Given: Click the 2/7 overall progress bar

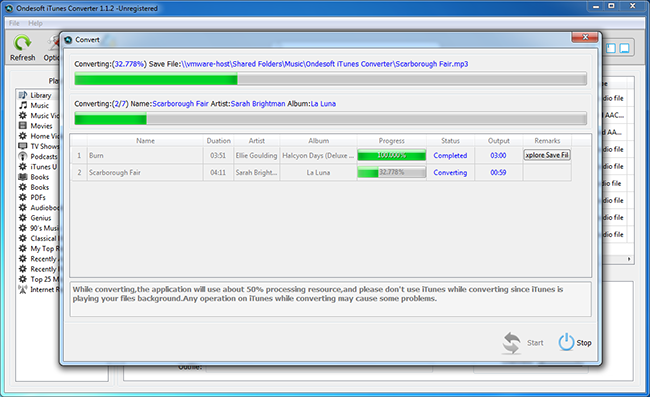Looking at the screenshot, I should click(x=330, y=119).
